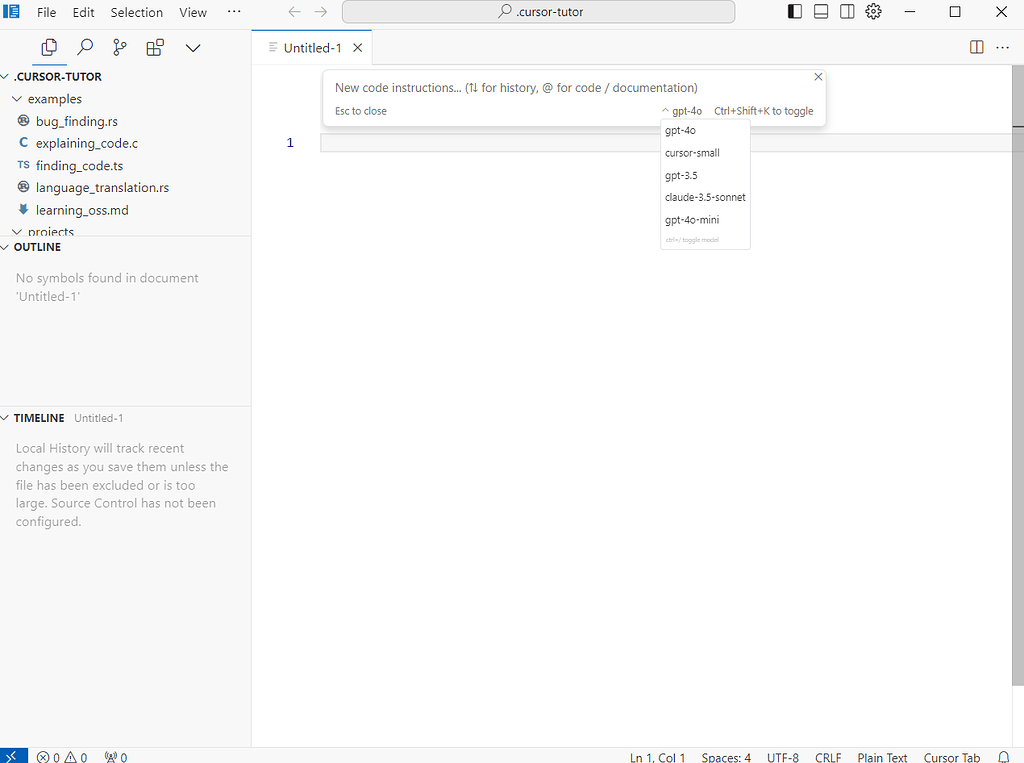This screenshot has width=1024, height=763.
Task: Open the Edit menu
Action: [84, 12]
